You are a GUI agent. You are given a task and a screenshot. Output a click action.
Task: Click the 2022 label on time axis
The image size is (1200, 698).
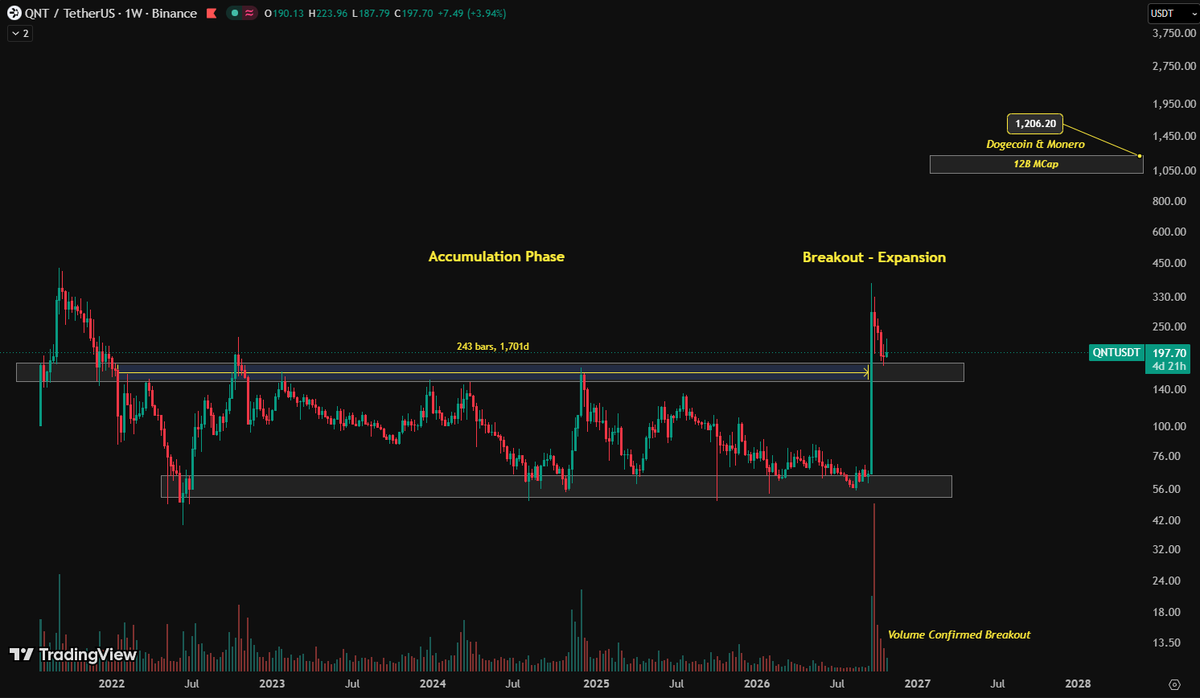(x=111, y=684)
